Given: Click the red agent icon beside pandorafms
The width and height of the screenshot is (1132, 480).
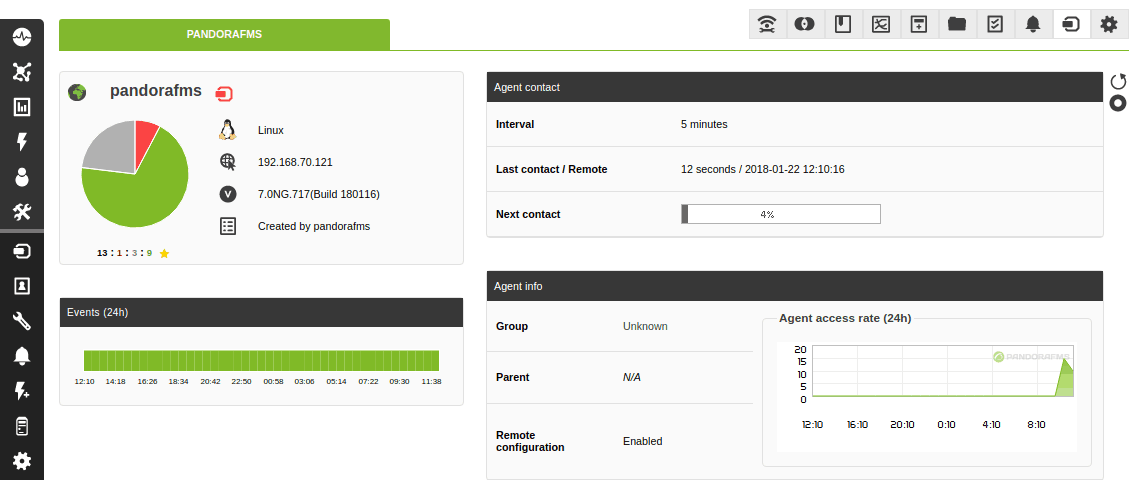Looking at the screenshot, I should 225,94.
